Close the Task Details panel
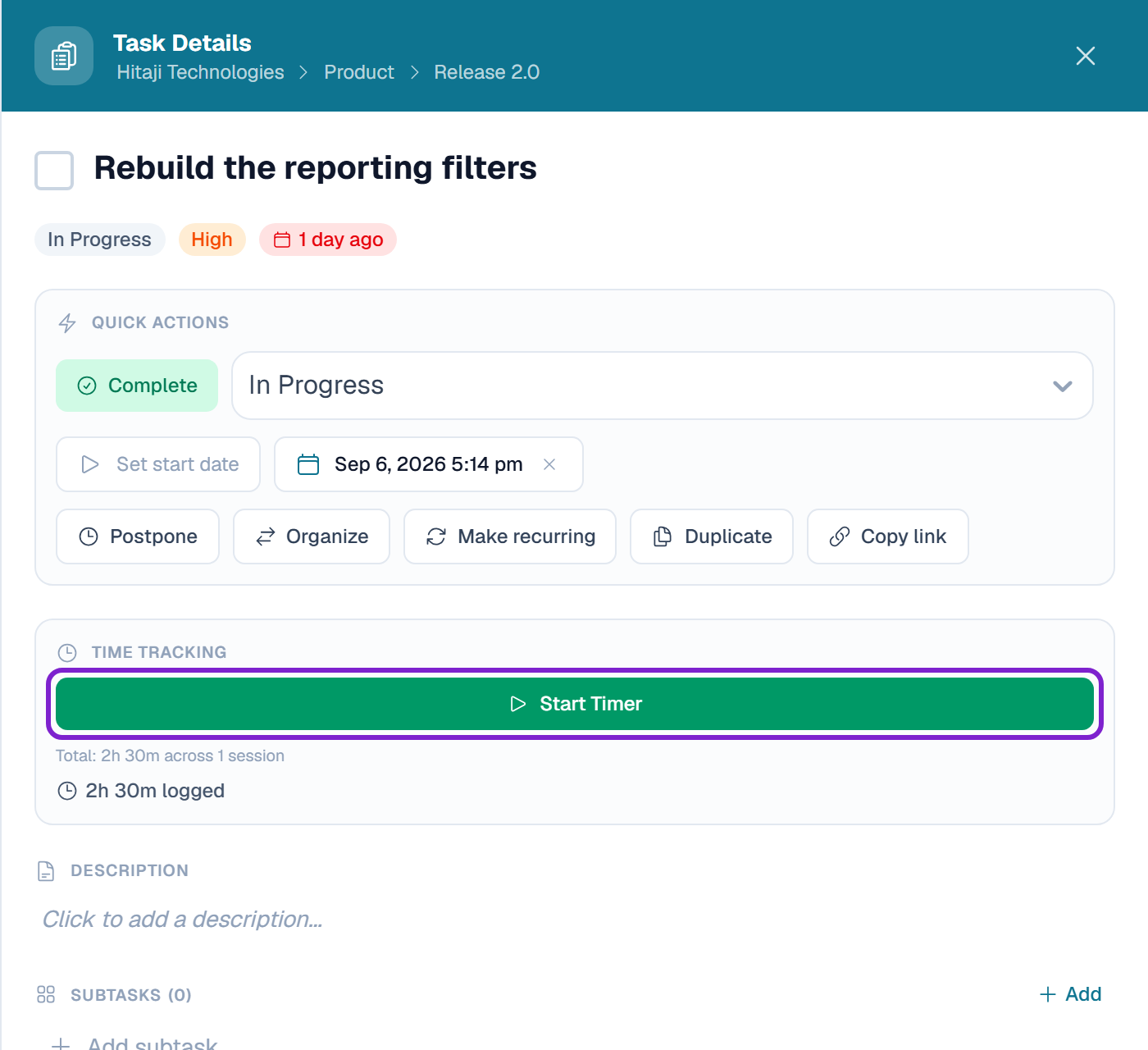Image resolution: width=1148 pixels, height=1050 pixels. [x=1086, y=56]
